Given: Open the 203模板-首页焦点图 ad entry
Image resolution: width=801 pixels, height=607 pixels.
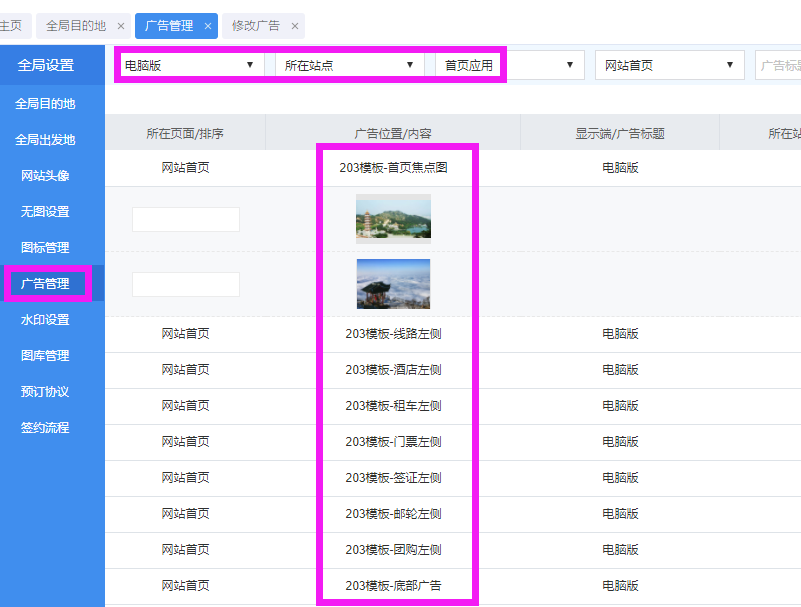Looking at the screenshot, I should pos(393,168).
